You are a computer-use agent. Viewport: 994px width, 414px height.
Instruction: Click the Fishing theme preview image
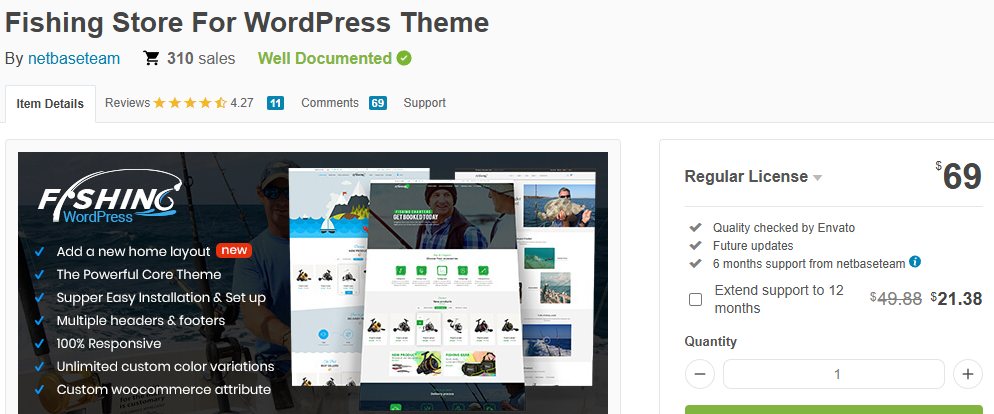[x=313, y=283]
